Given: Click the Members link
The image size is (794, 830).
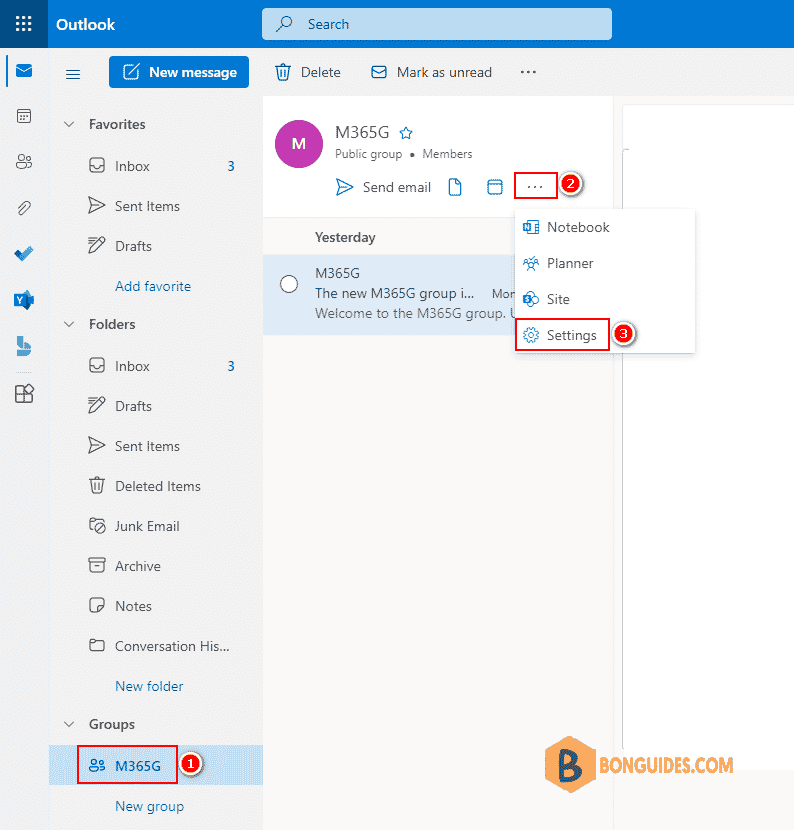Looking at the screenshot, I should coord(447,154).
